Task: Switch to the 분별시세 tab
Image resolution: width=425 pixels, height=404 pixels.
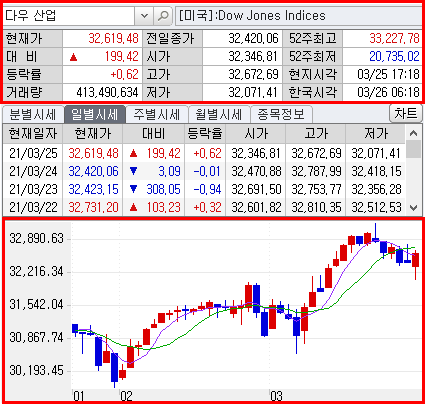Action: pyautogui.click(x=33, y=114)
